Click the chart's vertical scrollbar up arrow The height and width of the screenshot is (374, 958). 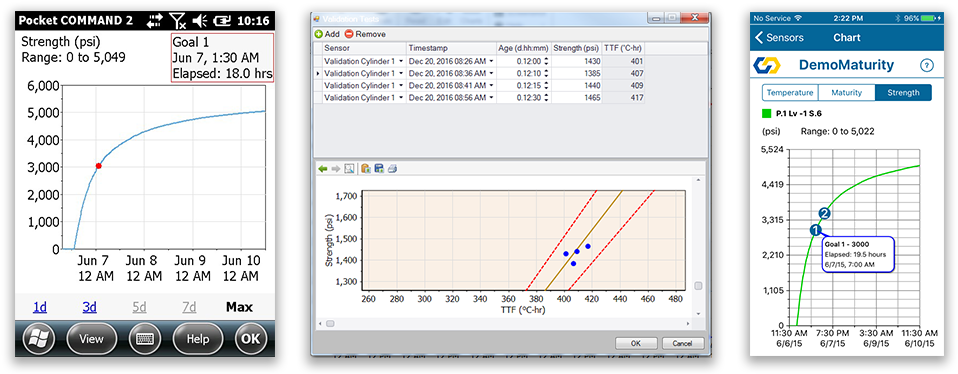pos(699,181)
